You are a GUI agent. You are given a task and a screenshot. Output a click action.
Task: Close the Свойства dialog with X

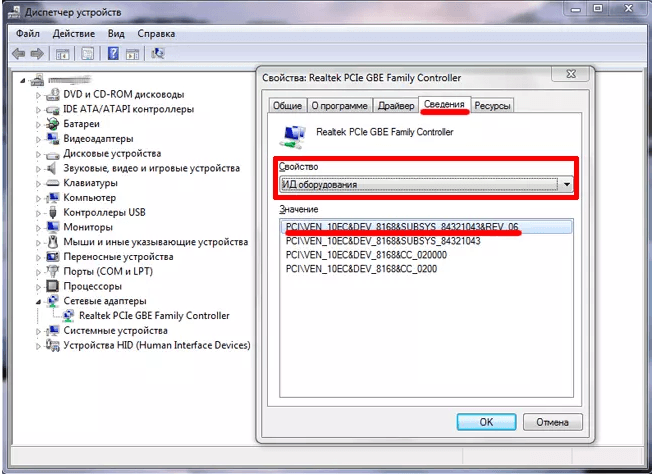[x=571, y=74]
